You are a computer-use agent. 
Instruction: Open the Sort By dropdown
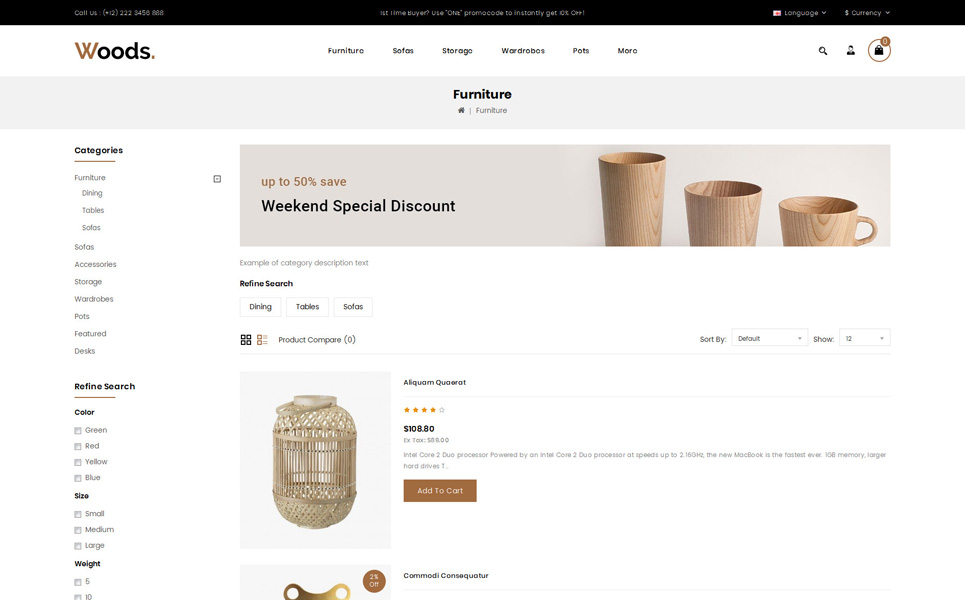coord(769,338)
